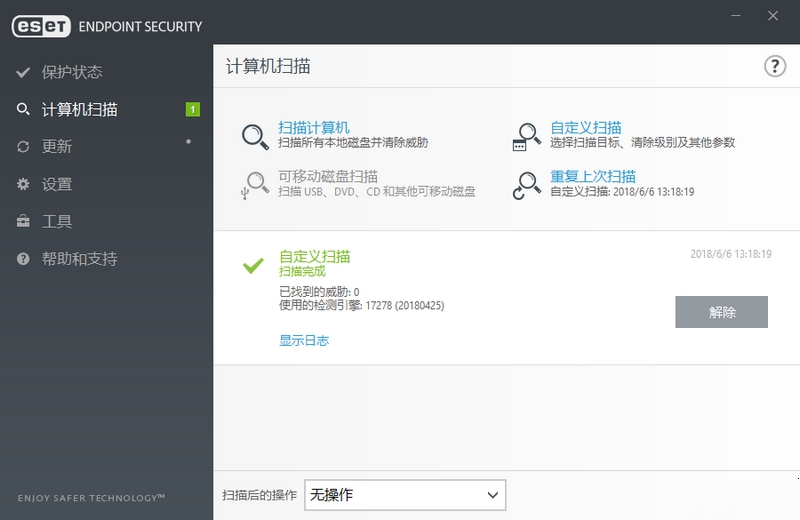Open help via the question mark icon
The height and width of the screenshot is (520, 800).
point(775,66)
